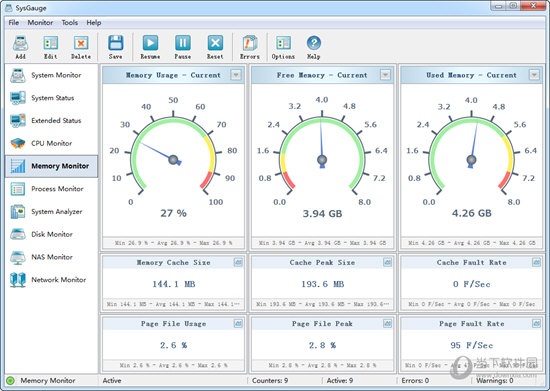Click the Save toolbar icon
The height and width of the screenshot is (391, 550).
[x=115, y=43]
